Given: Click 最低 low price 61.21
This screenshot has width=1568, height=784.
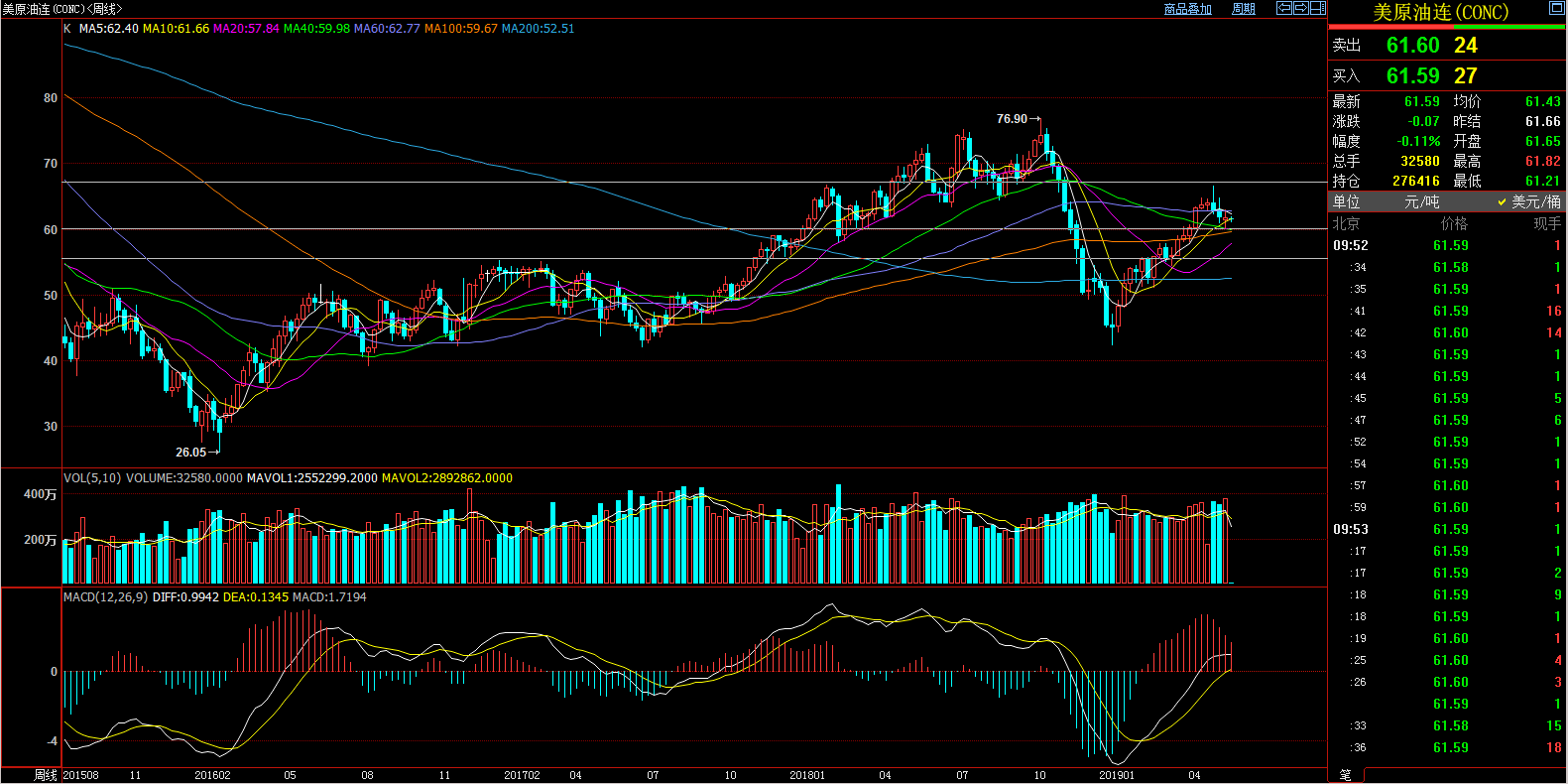Looking at the screenshot, I should pos(1542,181).
